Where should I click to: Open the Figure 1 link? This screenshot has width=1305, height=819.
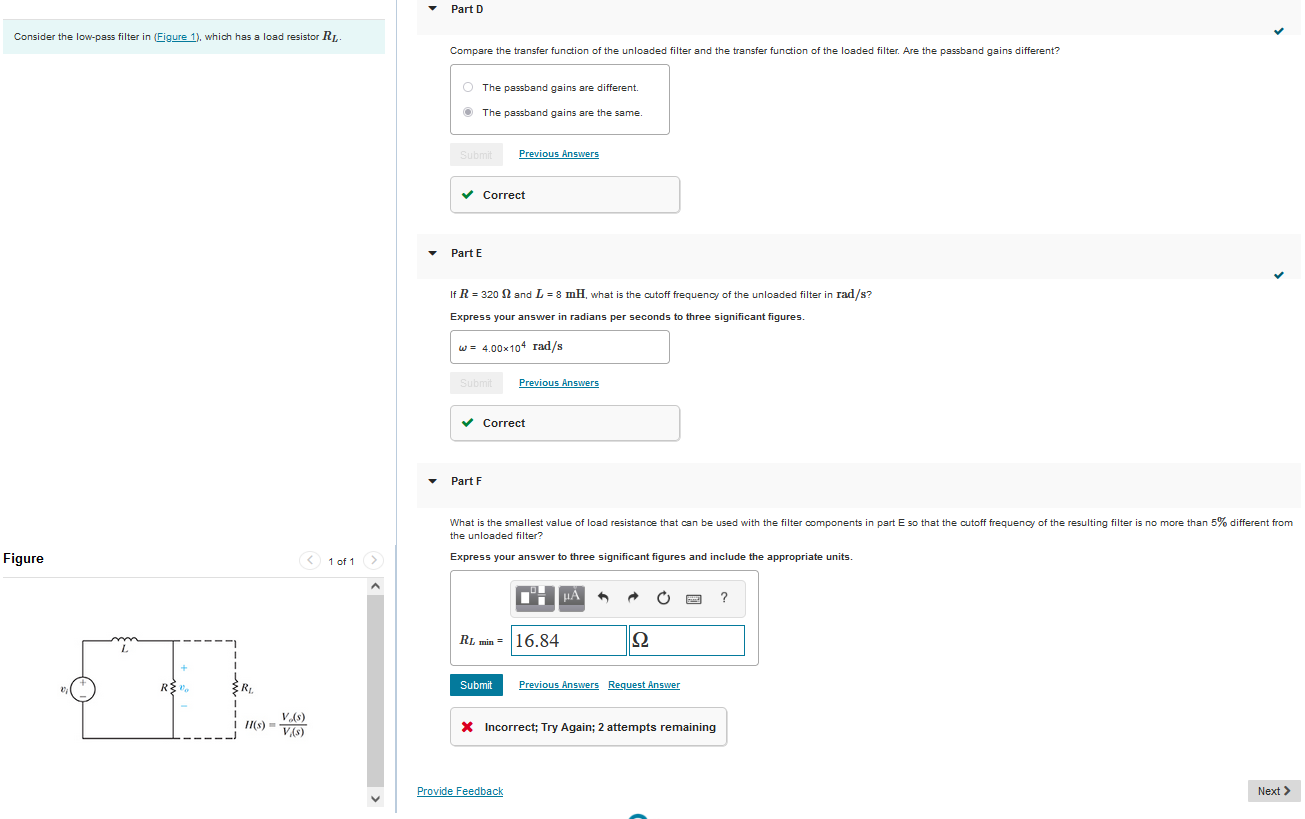179,37
